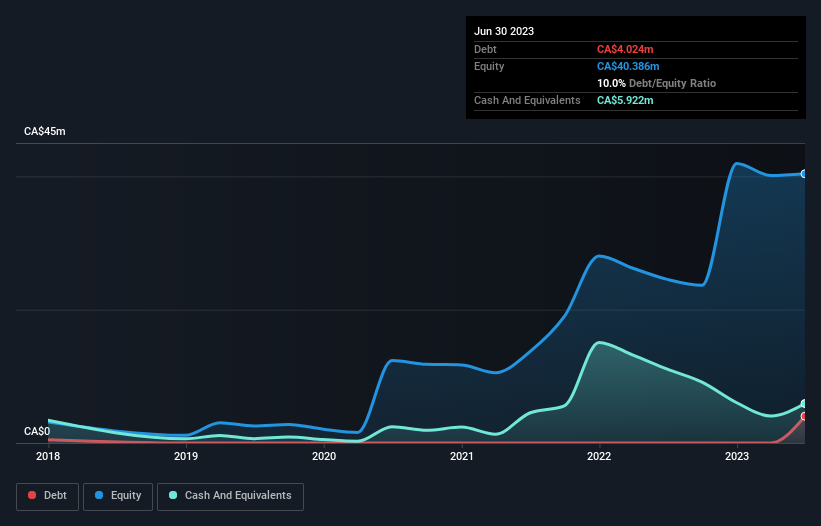Select the Debt endpoint marker on chart
Image resolution: width=821 pixels, height=526 pixels.
coord(804,416)
